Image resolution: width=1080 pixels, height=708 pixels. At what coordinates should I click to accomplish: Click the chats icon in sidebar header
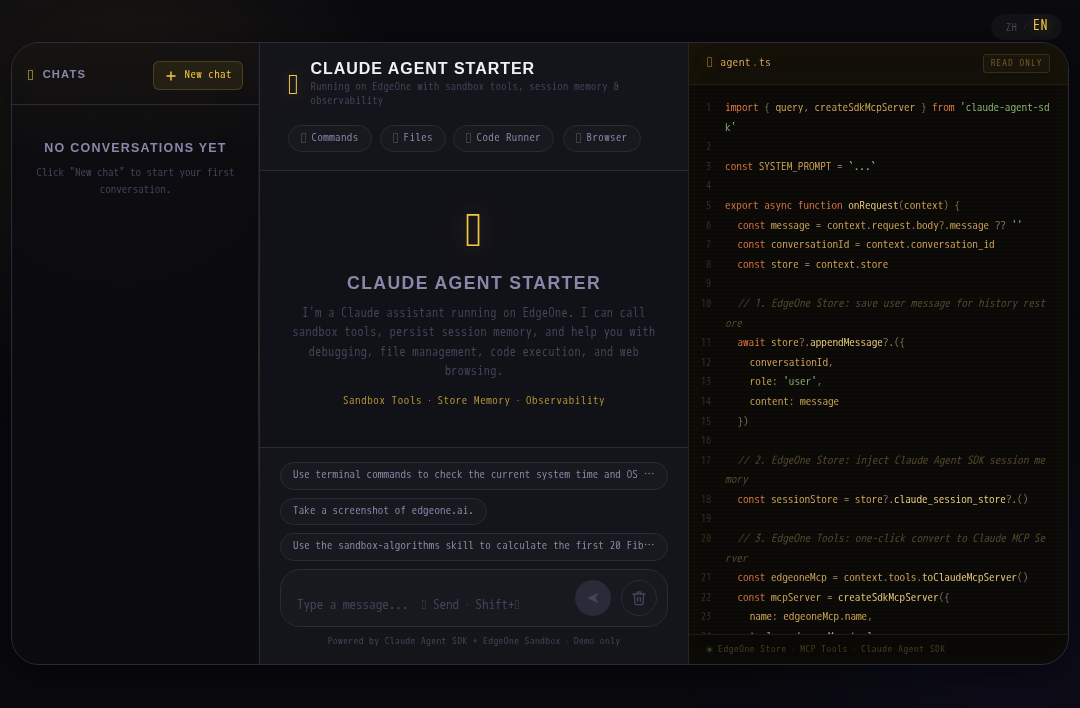tap(30, 74)
